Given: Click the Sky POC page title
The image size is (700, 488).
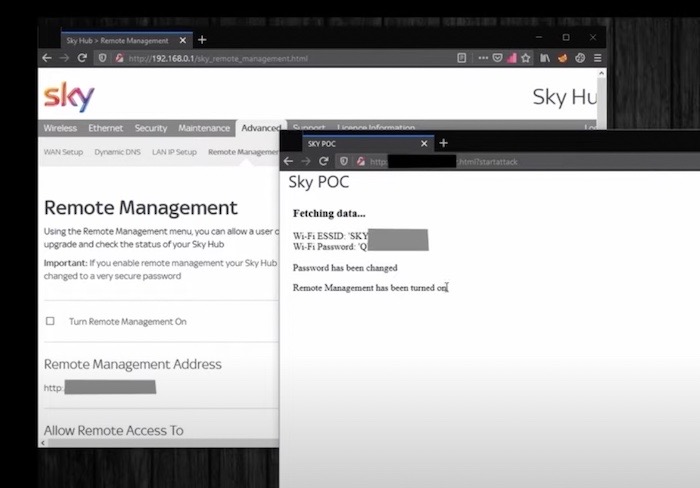Looking at the screenshot, I should [x=319, y=182].
